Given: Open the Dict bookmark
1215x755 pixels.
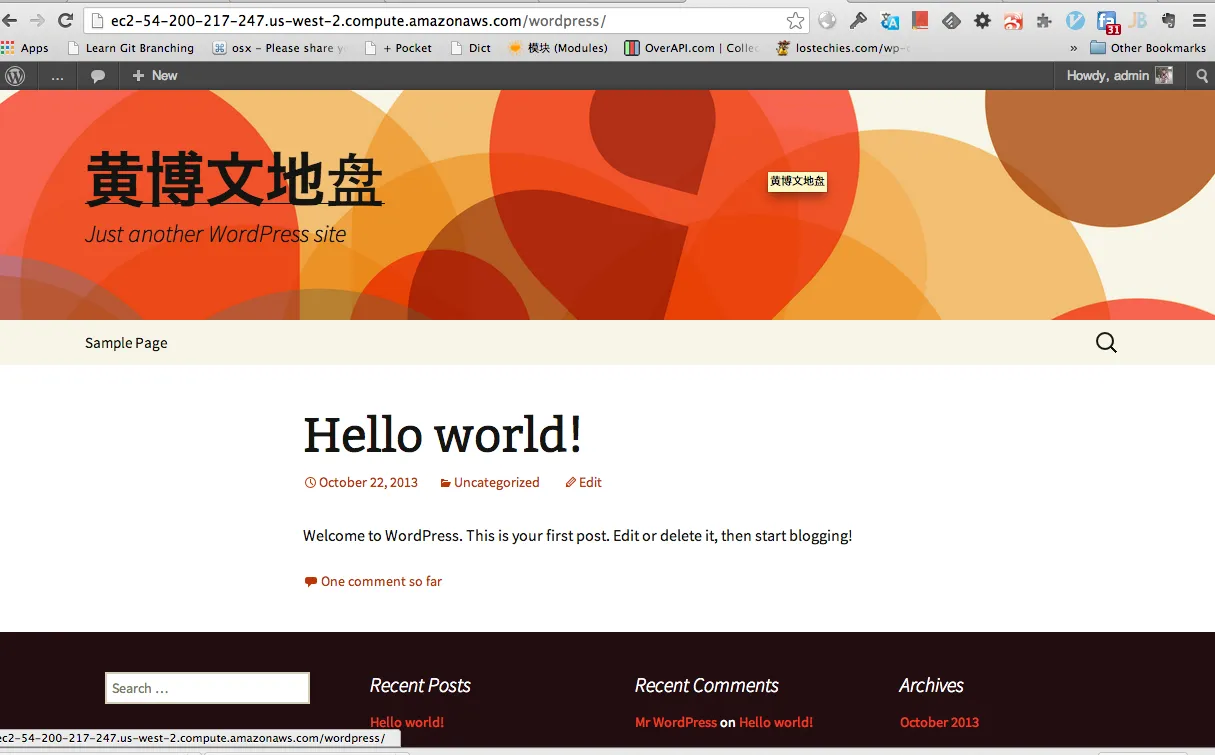Looking at the screenshot, I should point(471,47).
